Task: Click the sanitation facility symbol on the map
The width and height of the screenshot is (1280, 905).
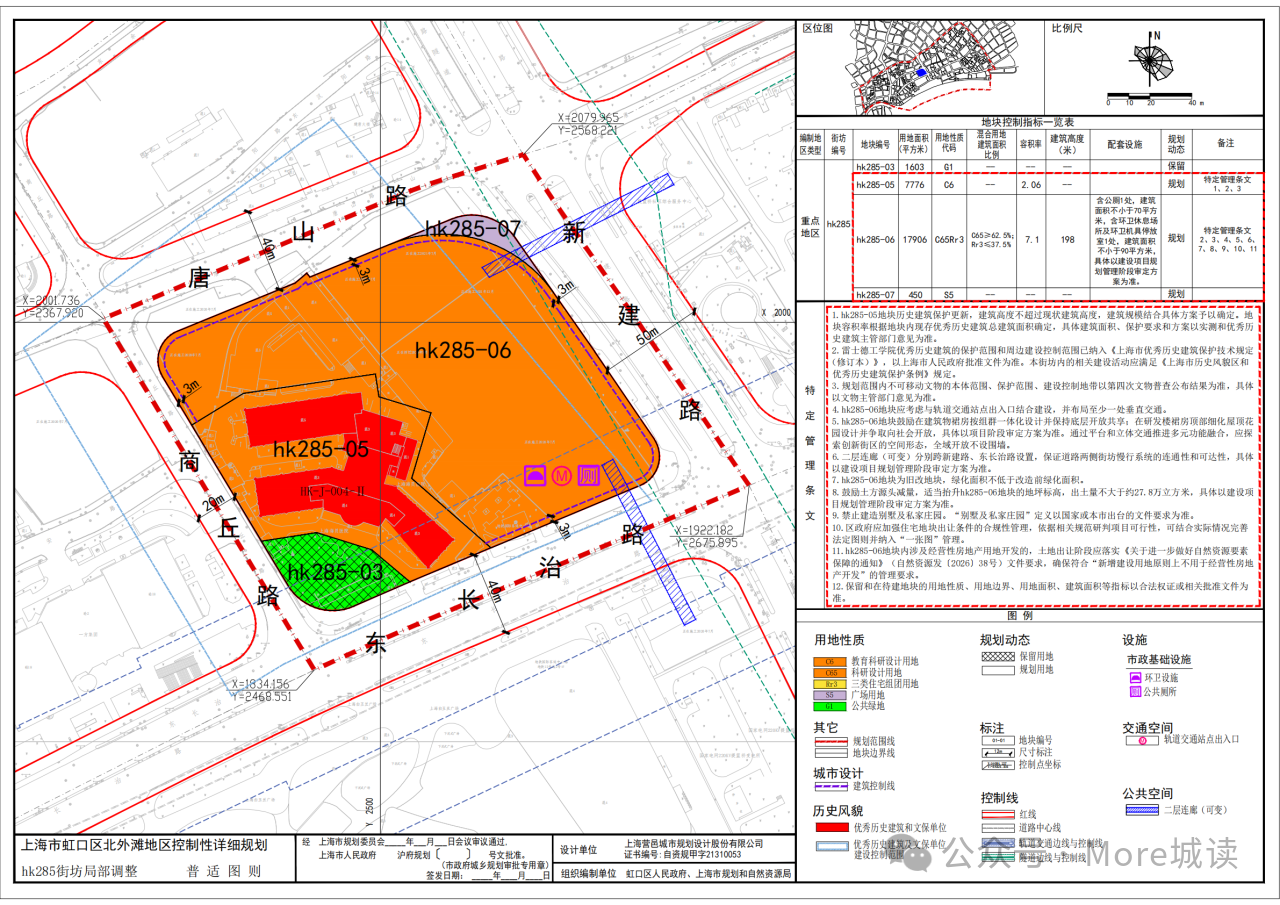Action: coord(536,476)
